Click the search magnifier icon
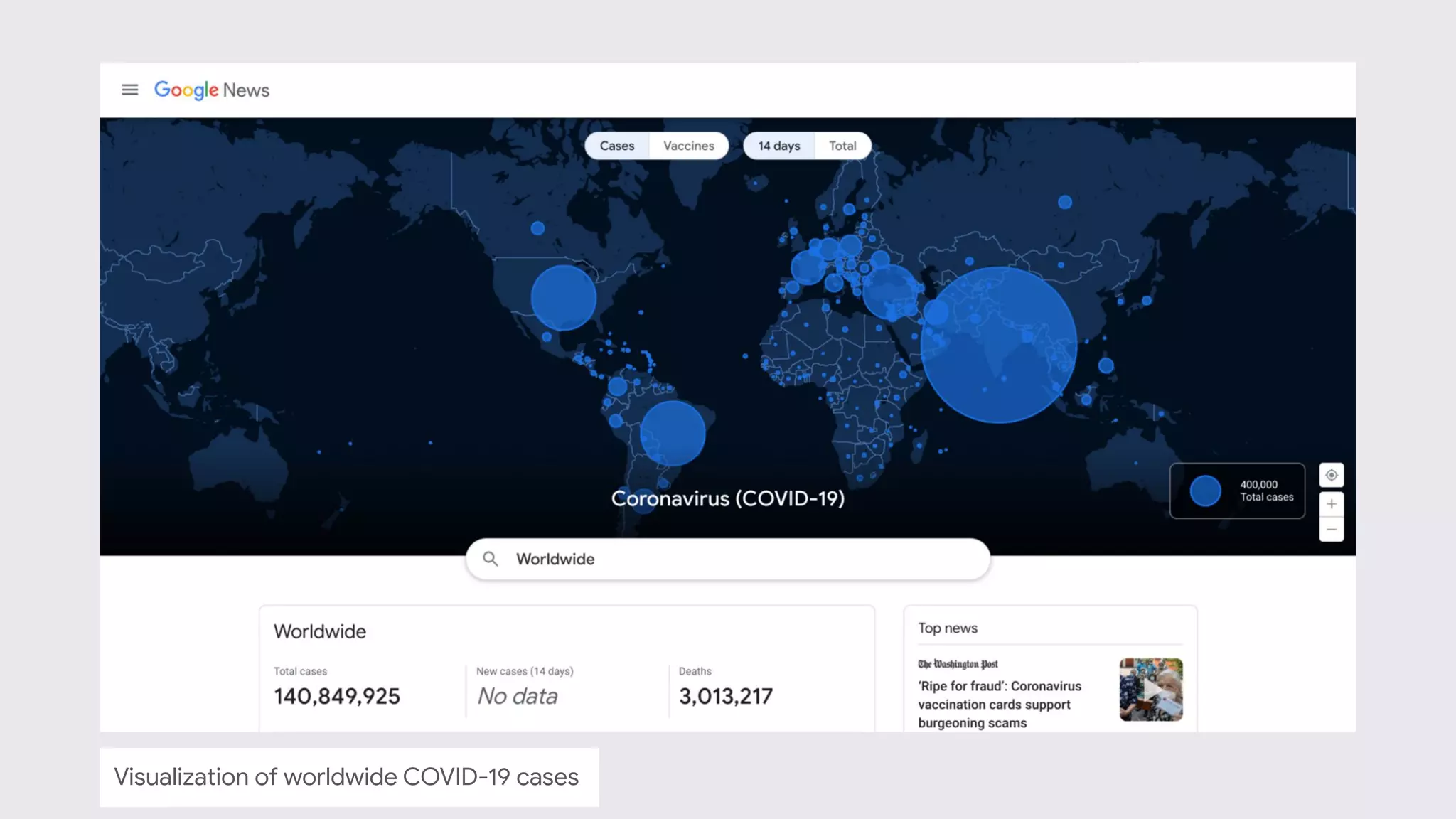The width and height of the screenshot is (1456, 819). tap(491, 559)
